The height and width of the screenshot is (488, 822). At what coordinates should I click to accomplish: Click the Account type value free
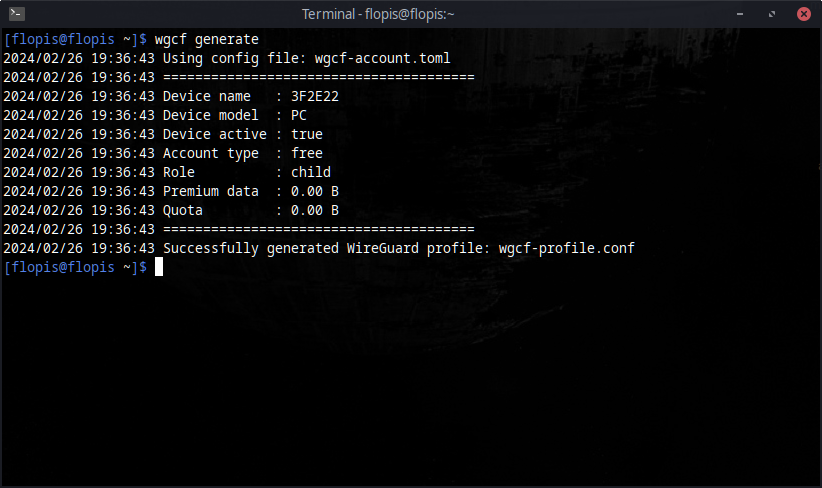pyautogui.click(x=307, y=153)
